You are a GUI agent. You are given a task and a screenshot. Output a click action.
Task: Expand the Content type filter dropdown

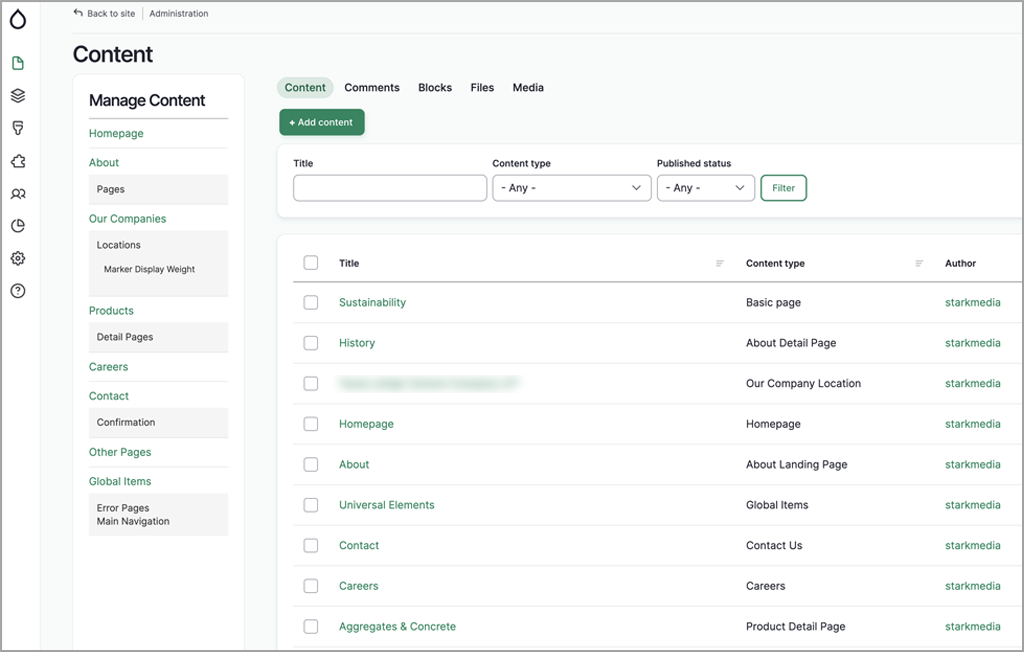[x=571, y=188]
